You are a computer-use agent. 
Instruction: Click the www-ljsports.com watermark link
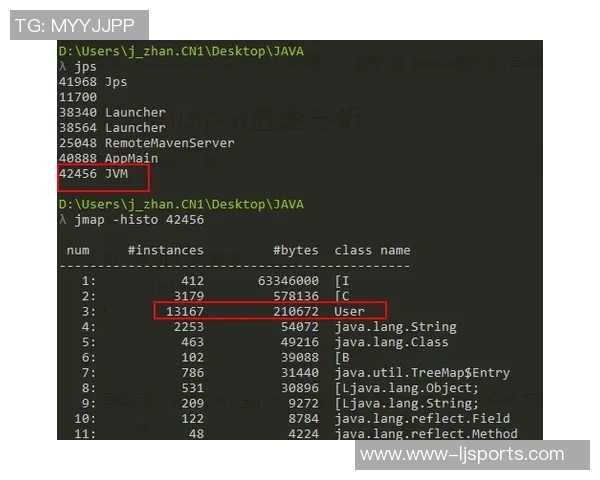click(461, 454)
